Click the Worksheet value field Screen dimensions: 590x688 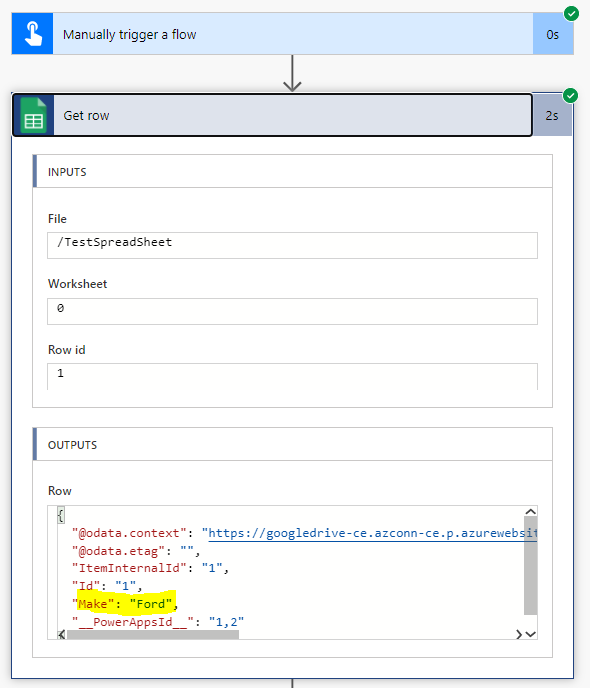click(x=293, y=311)
